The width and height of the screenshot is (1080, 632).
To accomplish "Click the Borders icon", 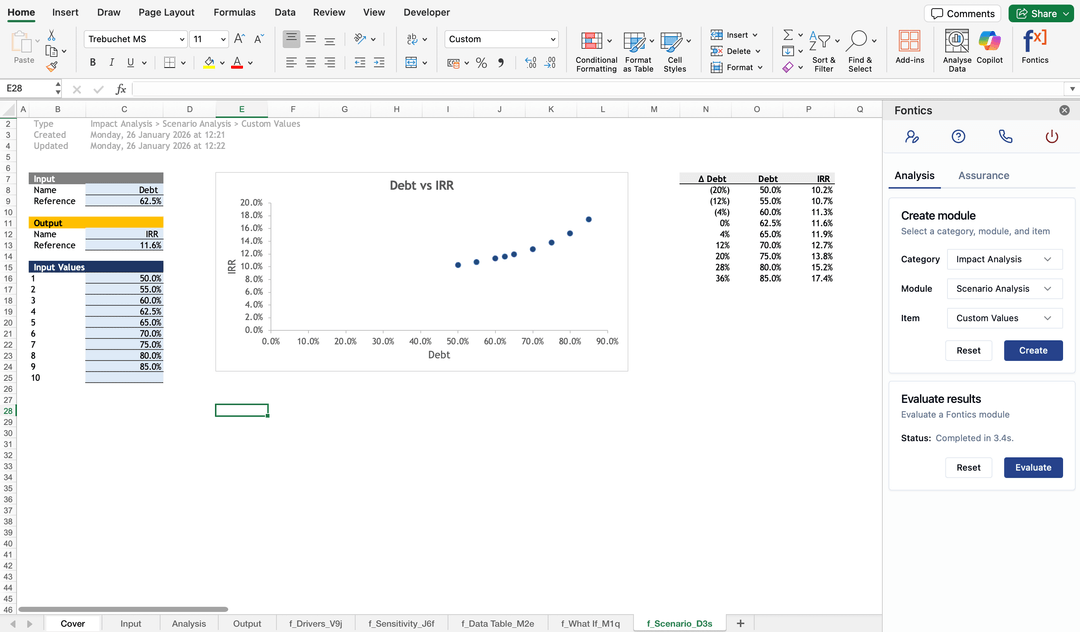I will (169, 63).
